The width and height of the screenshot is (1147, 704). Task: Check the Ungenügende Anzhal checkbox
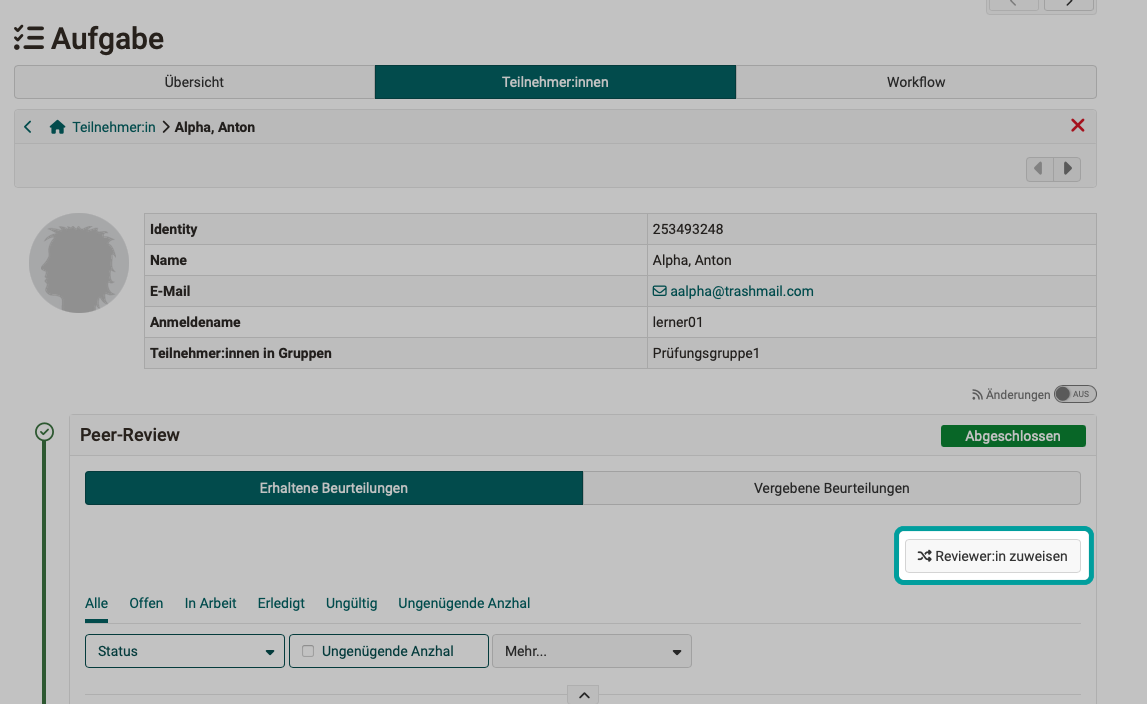pos(307,650)
